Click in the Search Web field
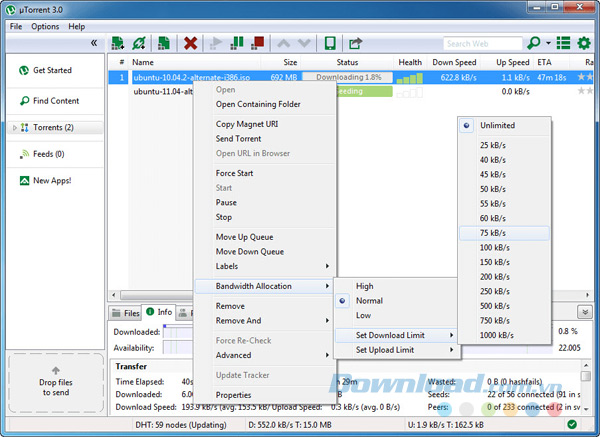 pos(483,44)
